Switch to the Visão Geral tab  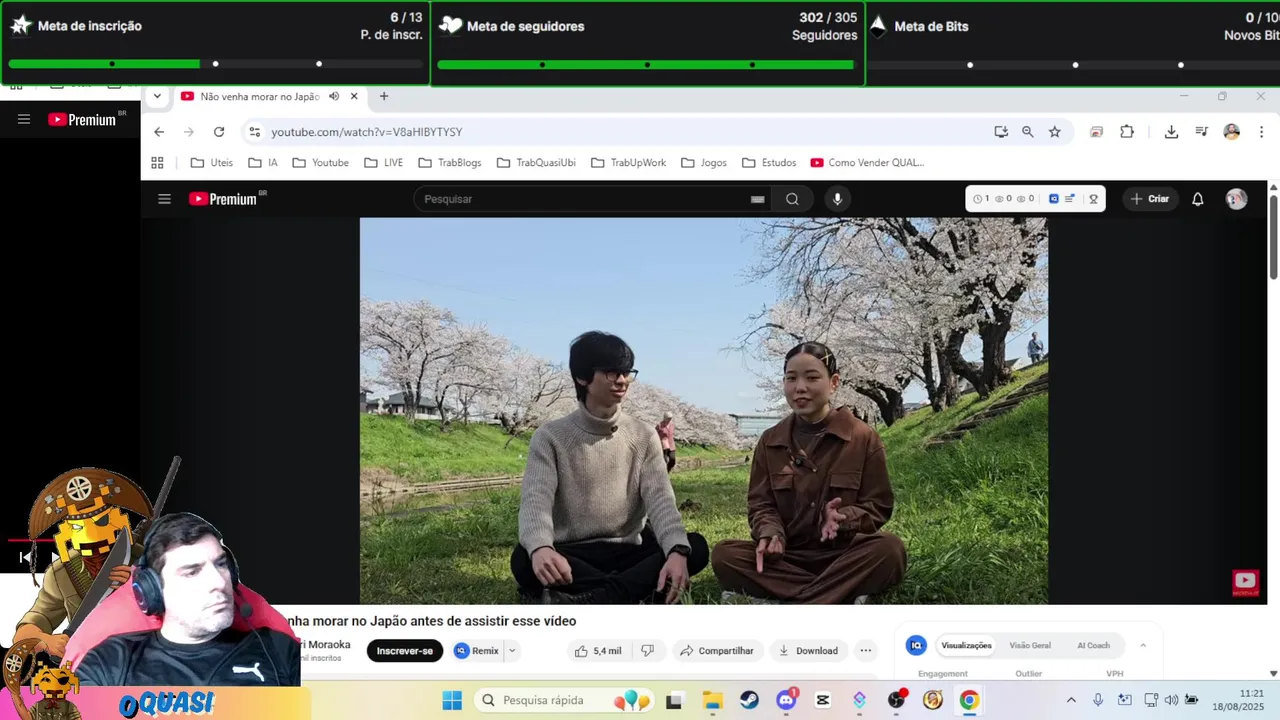1030,645
